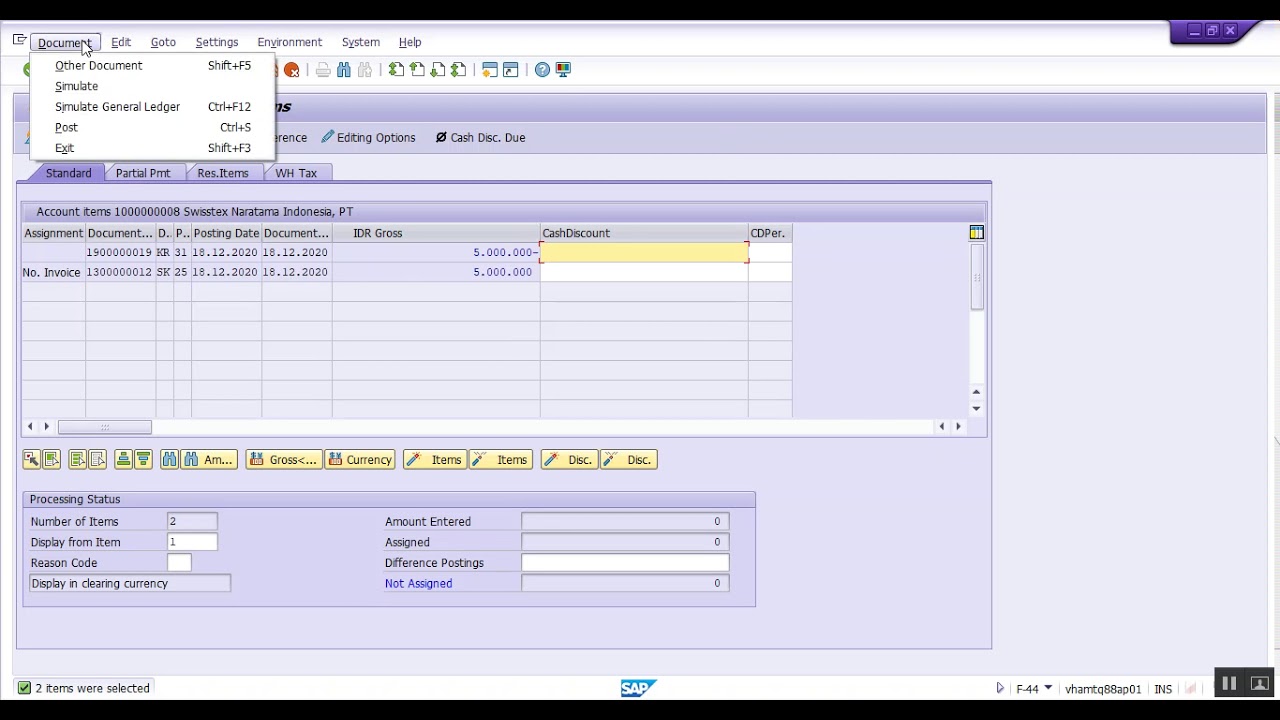Click the Select All icon below the table

coord(77,460)
